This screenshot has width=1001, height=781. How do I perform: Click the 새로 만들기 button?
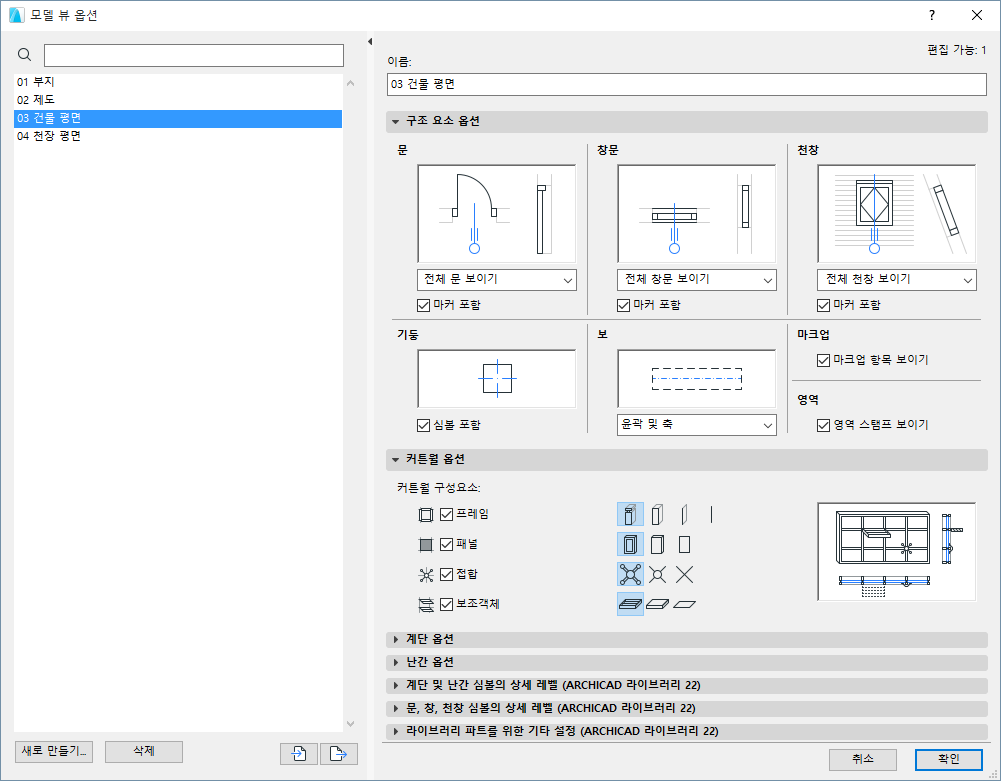tap(52, 752)
